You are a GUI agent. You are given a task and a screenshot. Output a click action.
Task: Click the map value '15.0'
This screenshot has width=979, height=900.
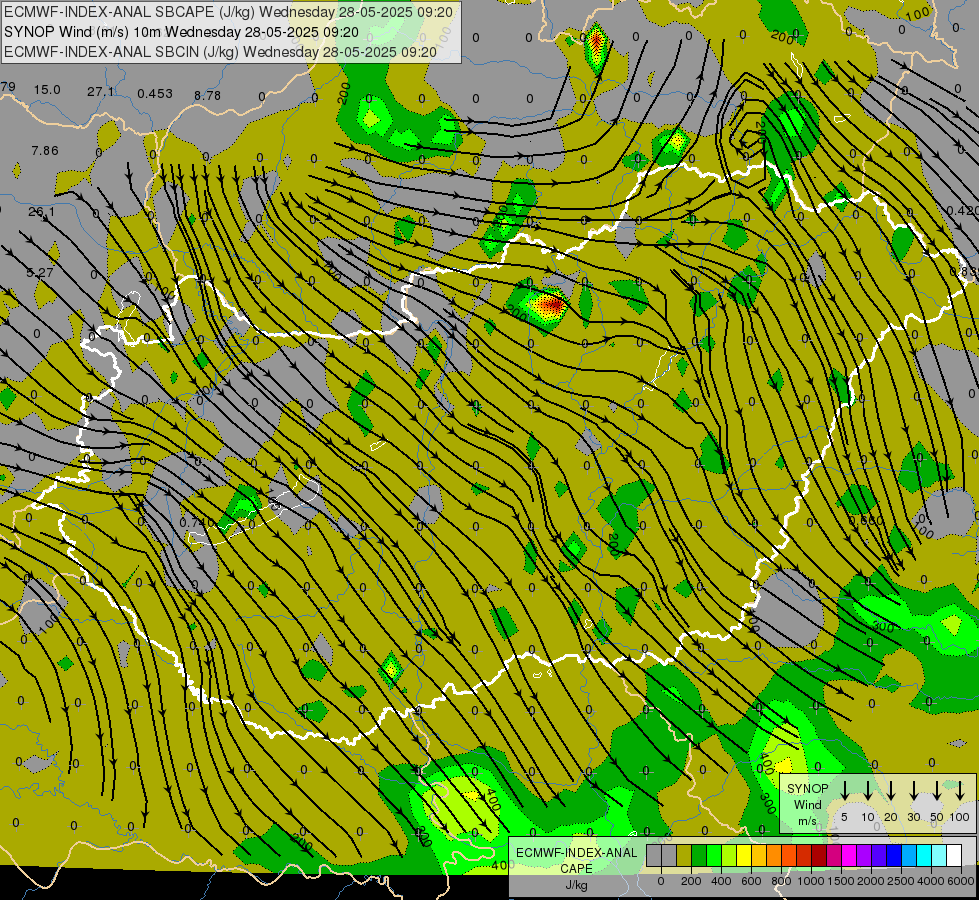[x=47, y=90]
